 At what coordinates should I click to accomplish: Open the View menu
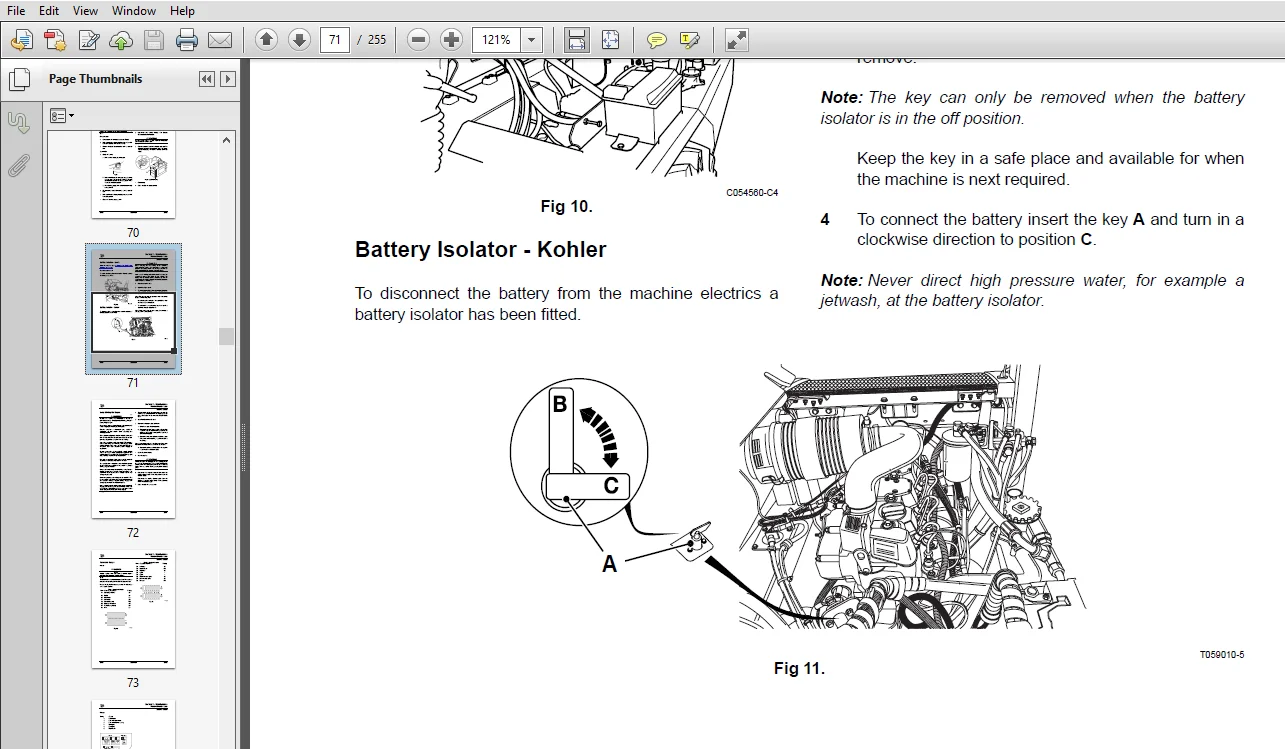coord(86,10)
